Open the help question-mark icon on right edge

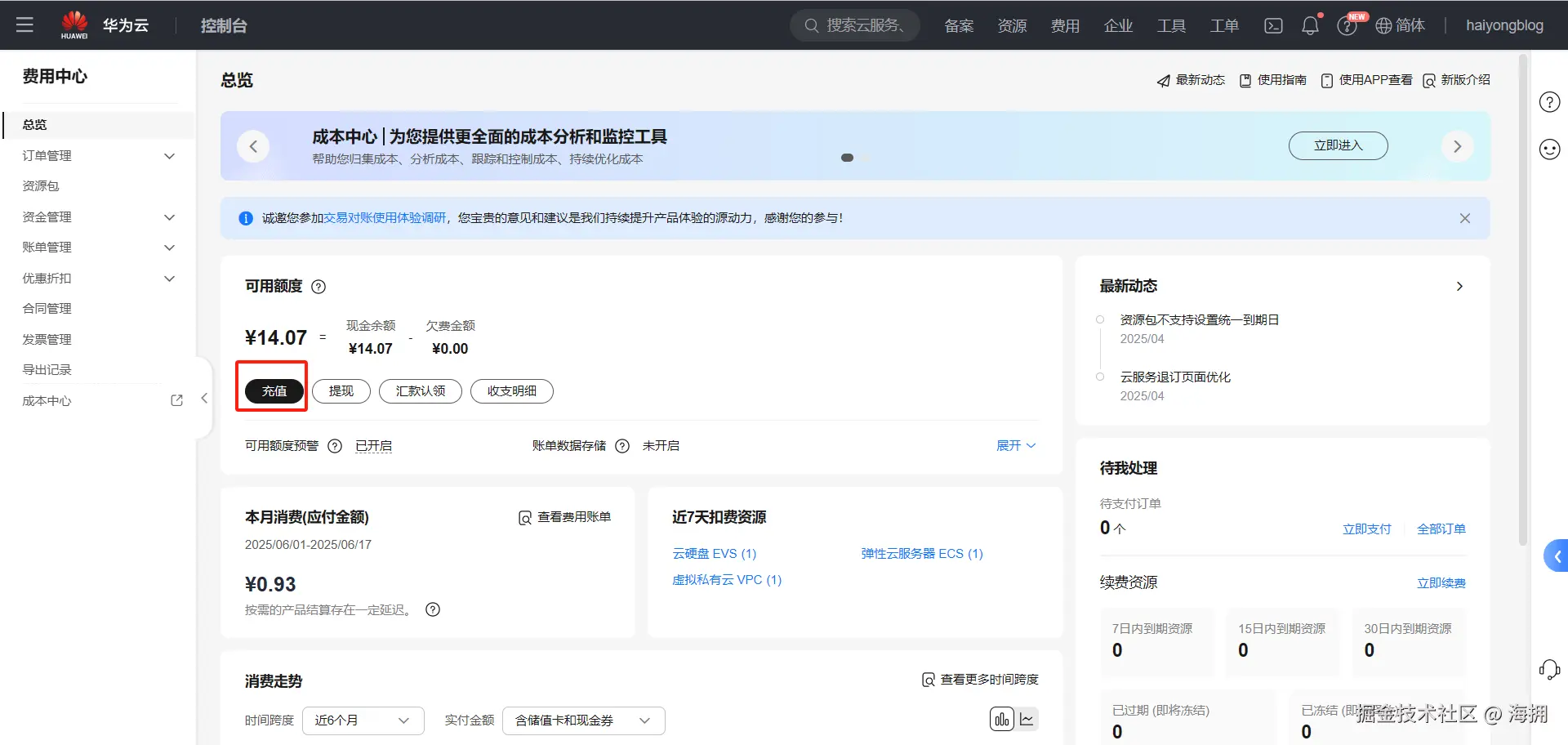coord(1549,101)
